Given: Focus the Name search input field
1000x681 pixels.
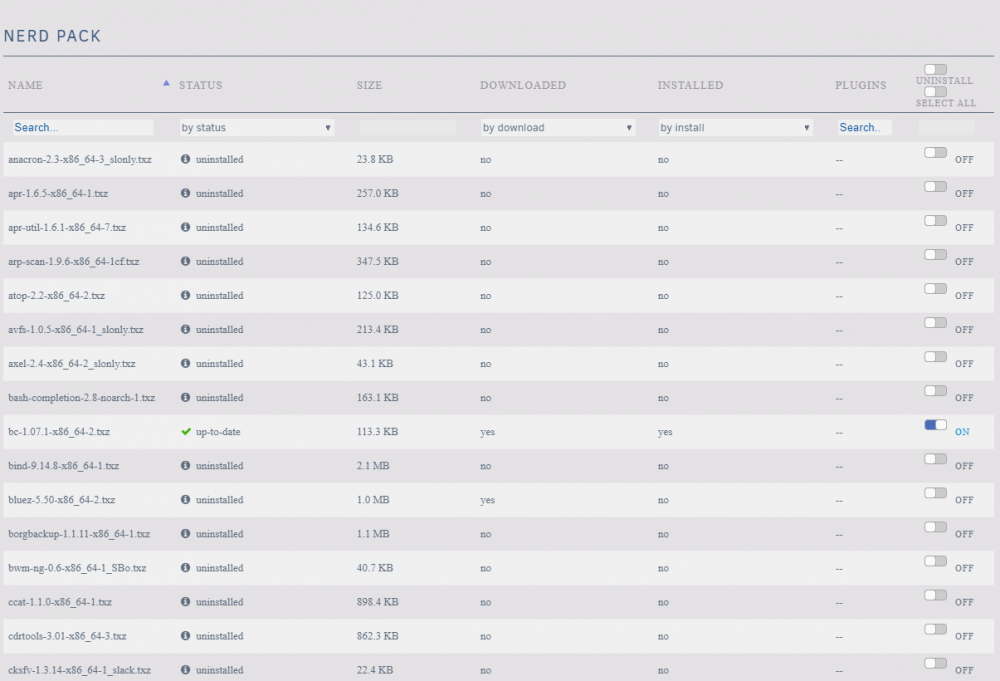Looking at the screenshot, I should (x=83, y=128).
